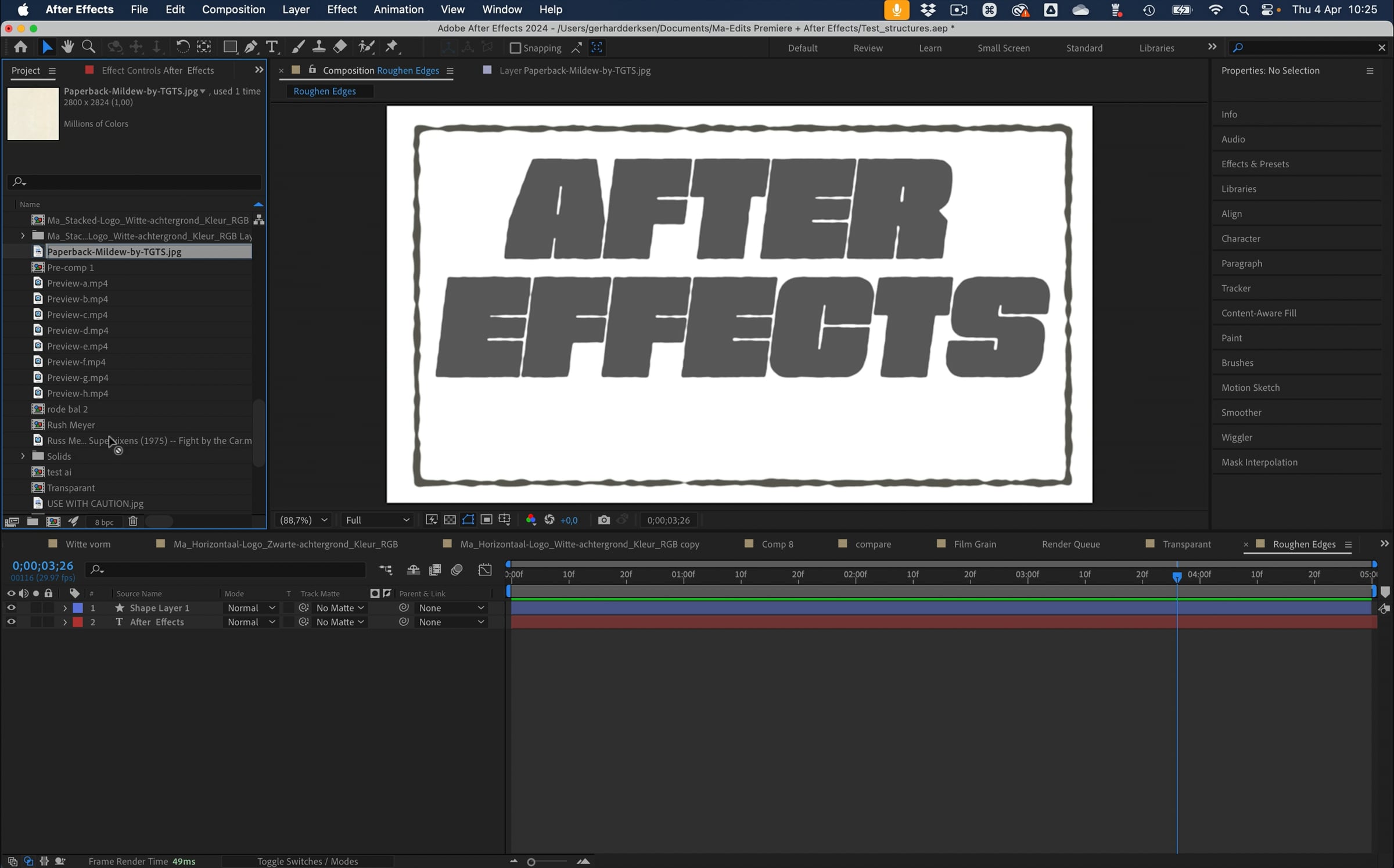Create a new composition from Project panel
The height and width of the screenshot is (868, 1394).
[x=53, y=521]
